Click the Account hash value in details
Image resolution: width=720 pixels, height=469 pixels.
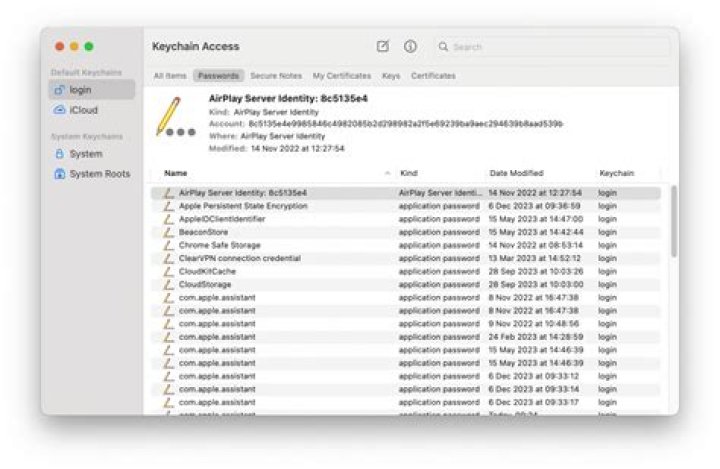coord(405,124)
